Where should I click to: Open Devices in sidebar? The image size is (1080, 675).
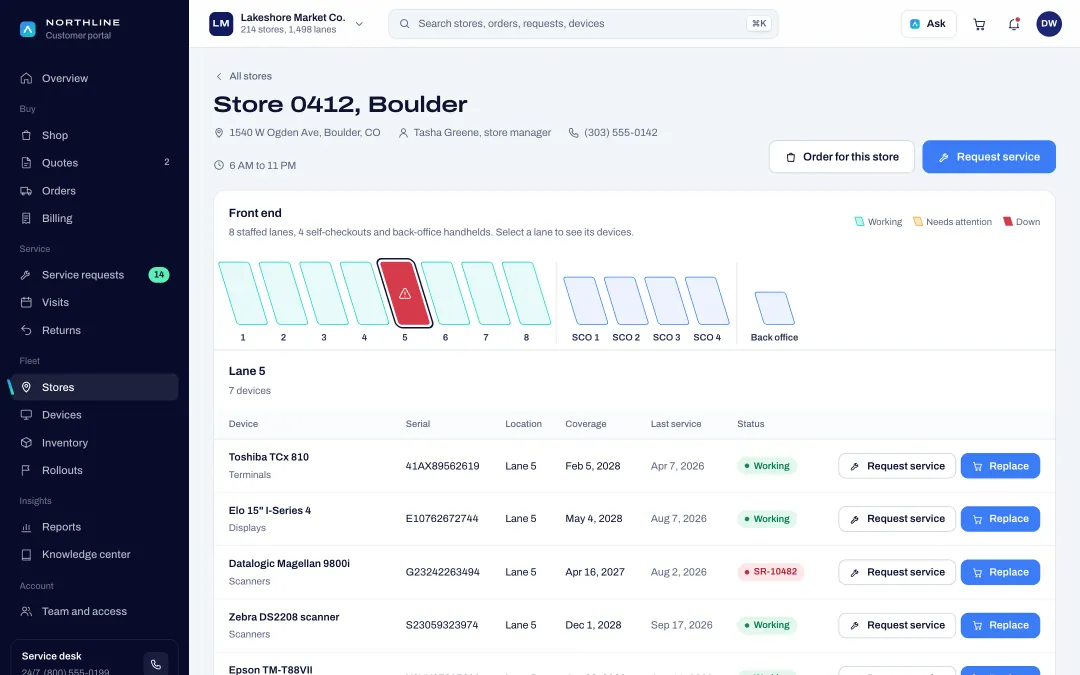94,415
